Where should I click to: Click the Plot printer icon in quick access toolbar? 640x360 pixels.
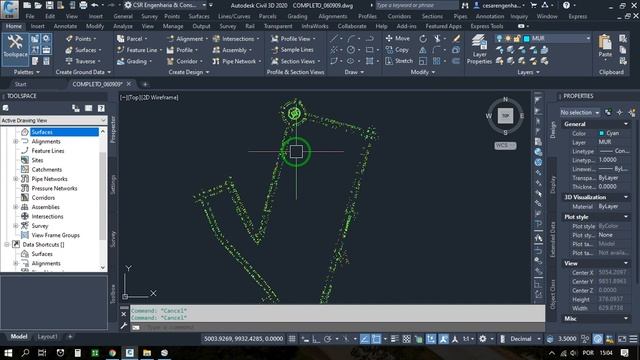click(83, 5)
